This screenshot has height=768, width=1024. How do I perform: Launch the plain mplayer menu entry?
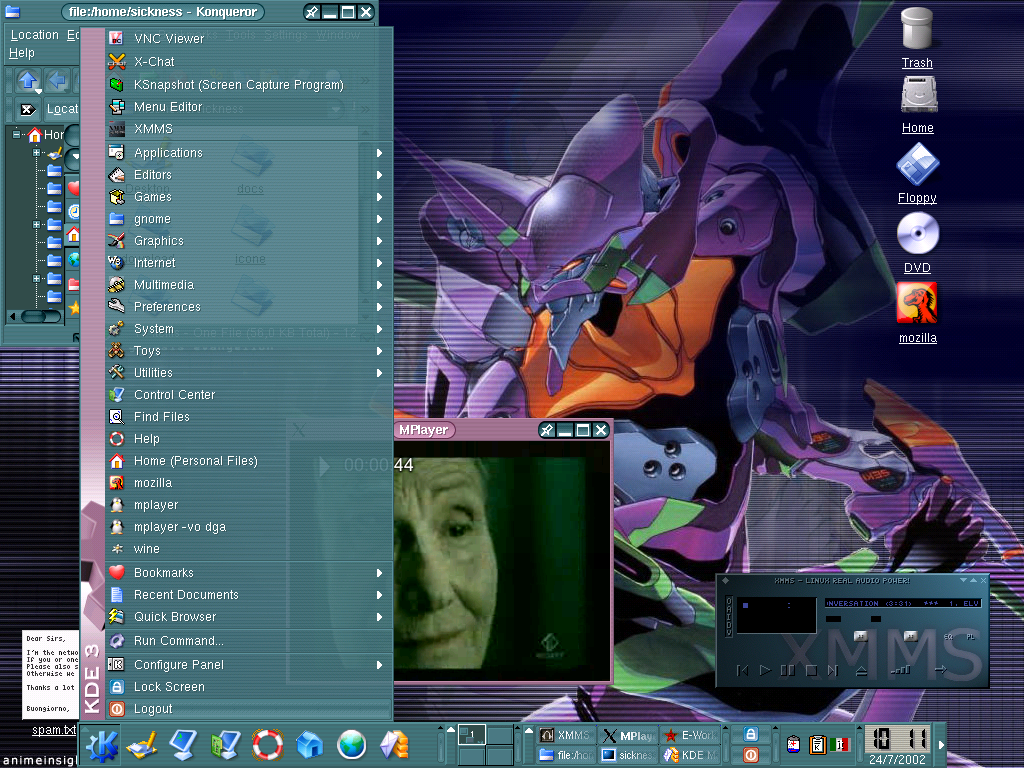(248, 505)
